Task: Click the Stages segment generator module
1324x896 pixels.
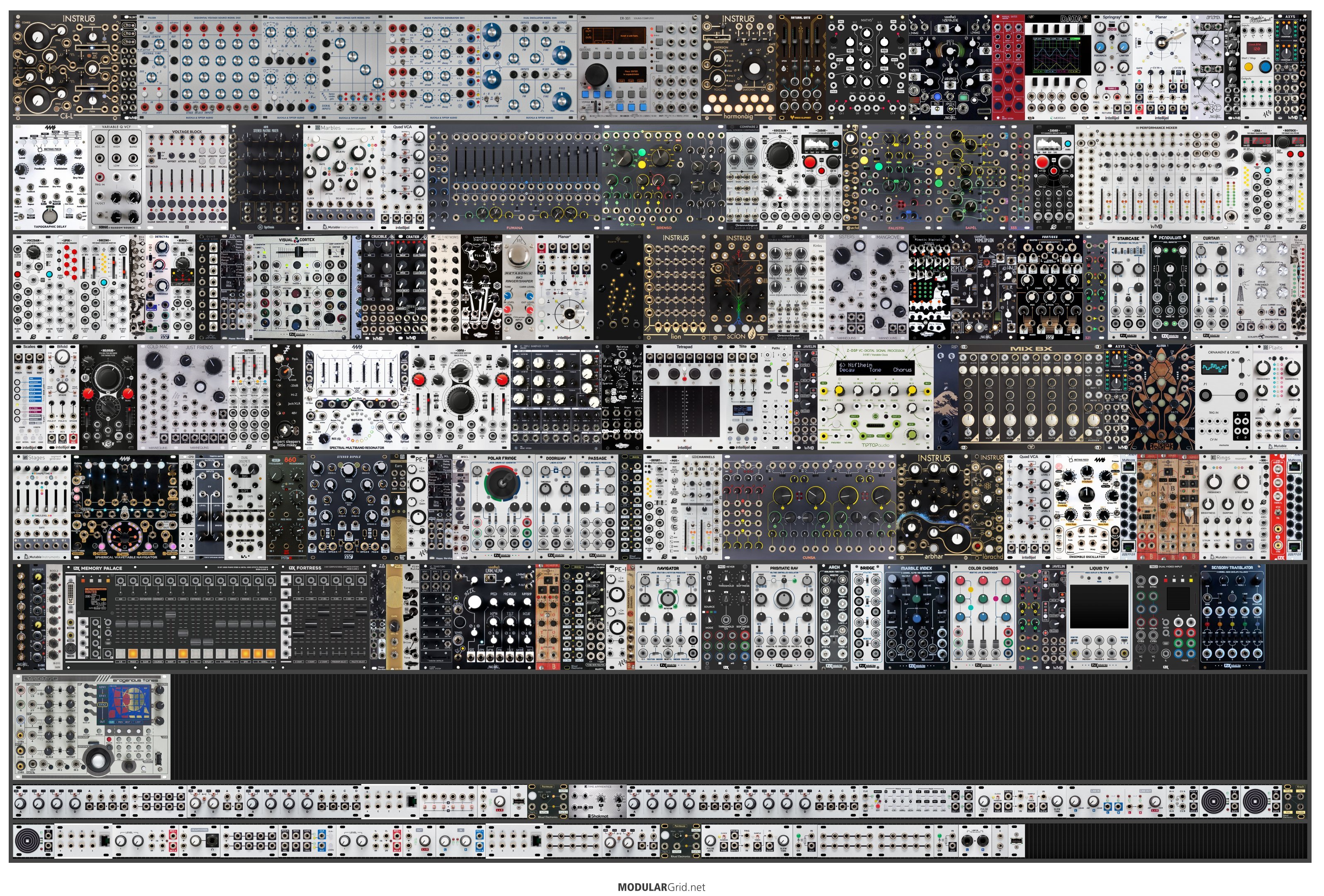Action: [x=41, y=507]
